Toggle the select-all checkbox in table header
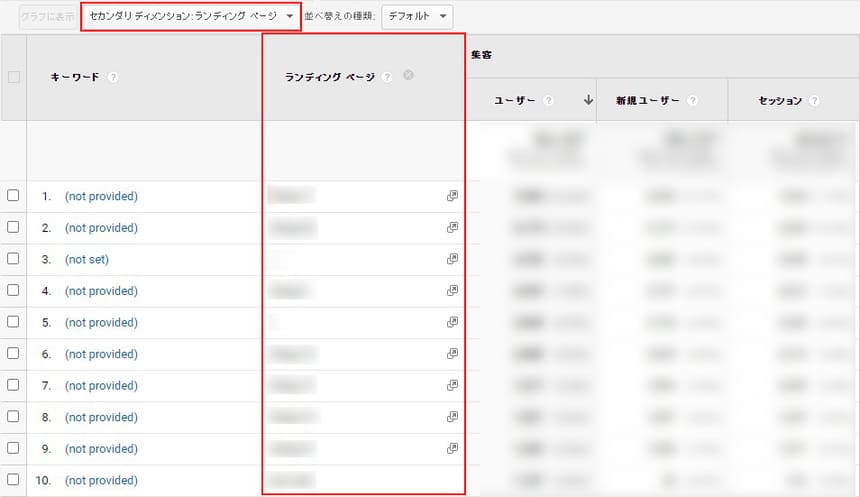The image size is (860, 497). [x=14, y=77]
